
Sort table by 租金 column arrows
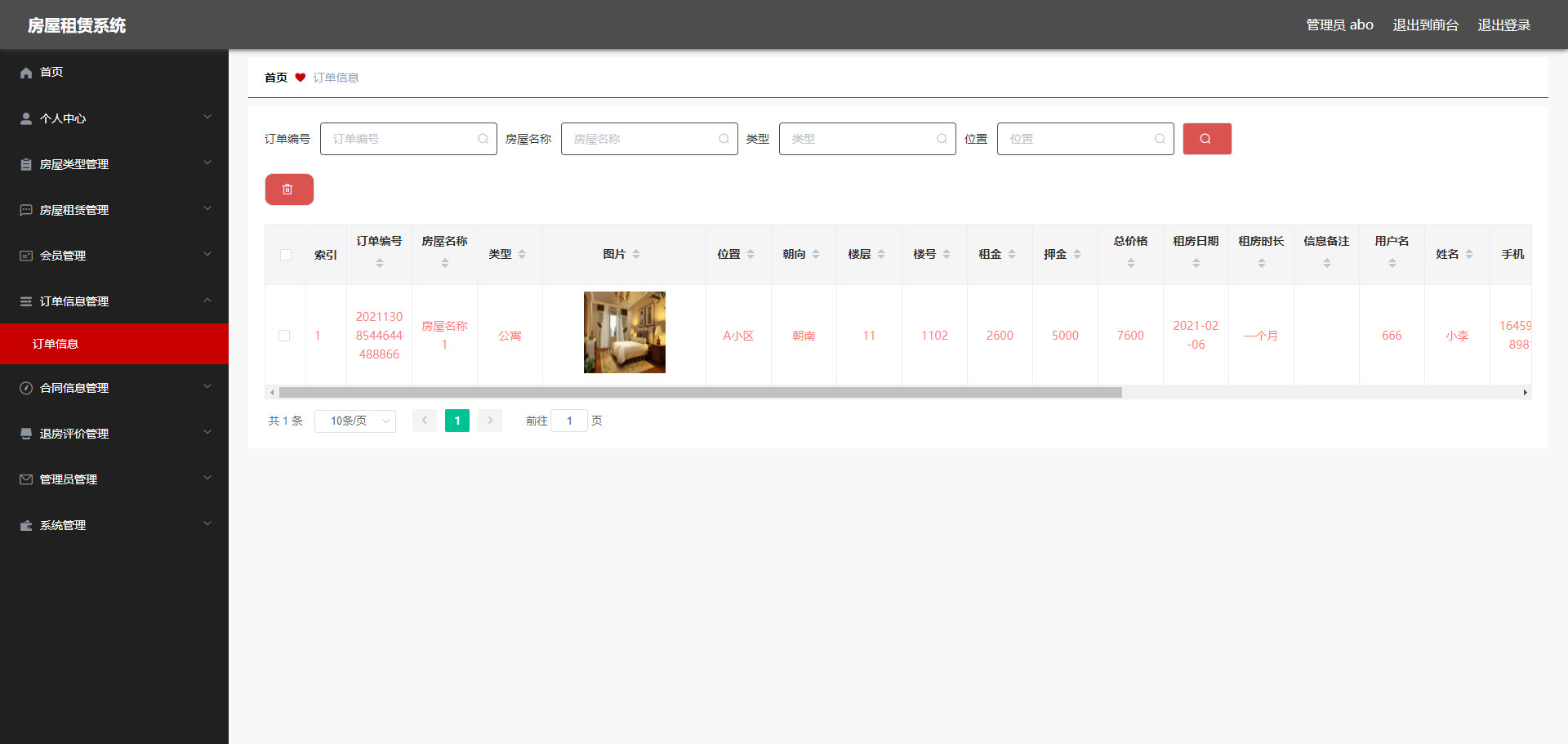point(1012,254)
